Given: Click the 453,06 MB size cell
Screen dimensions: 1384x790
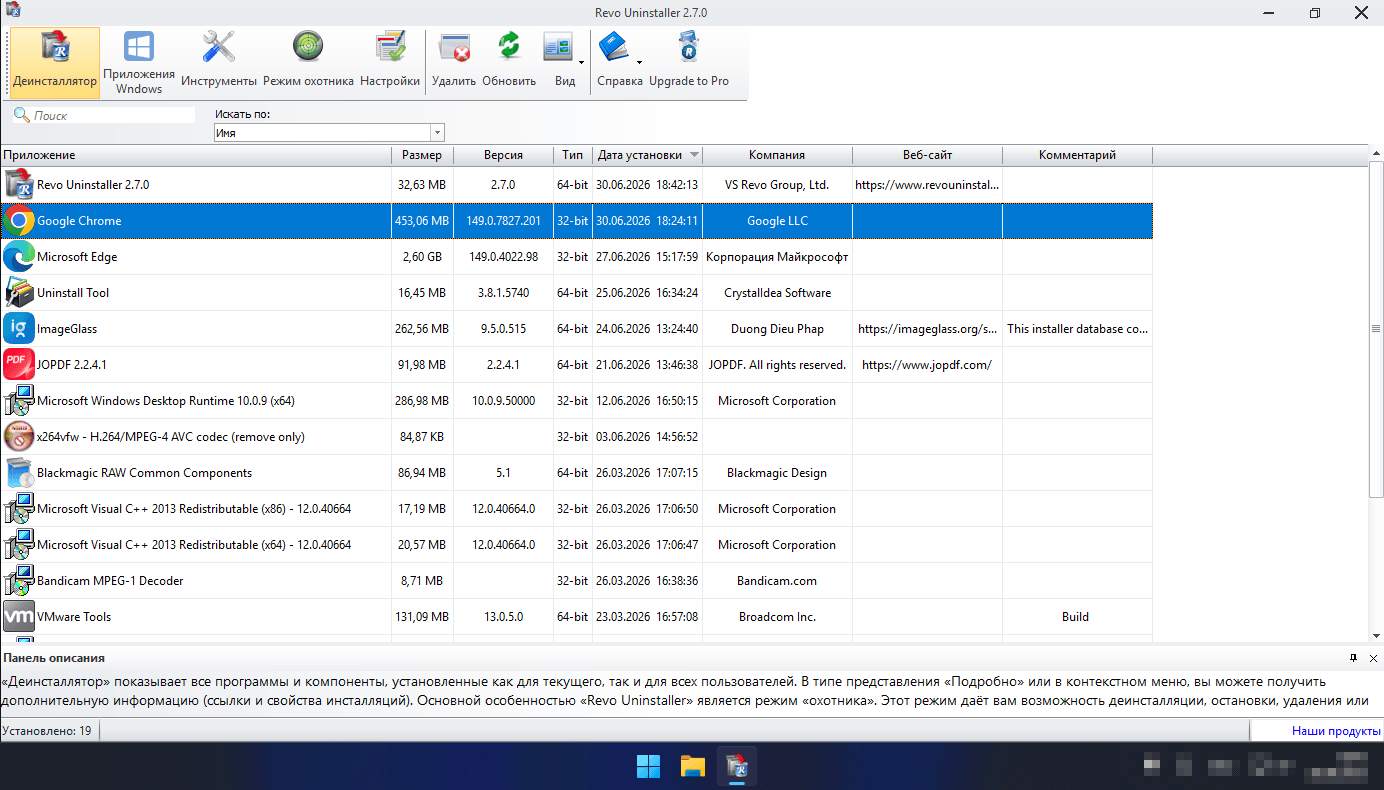Looking at the screenshot, I should pos(422,221).
